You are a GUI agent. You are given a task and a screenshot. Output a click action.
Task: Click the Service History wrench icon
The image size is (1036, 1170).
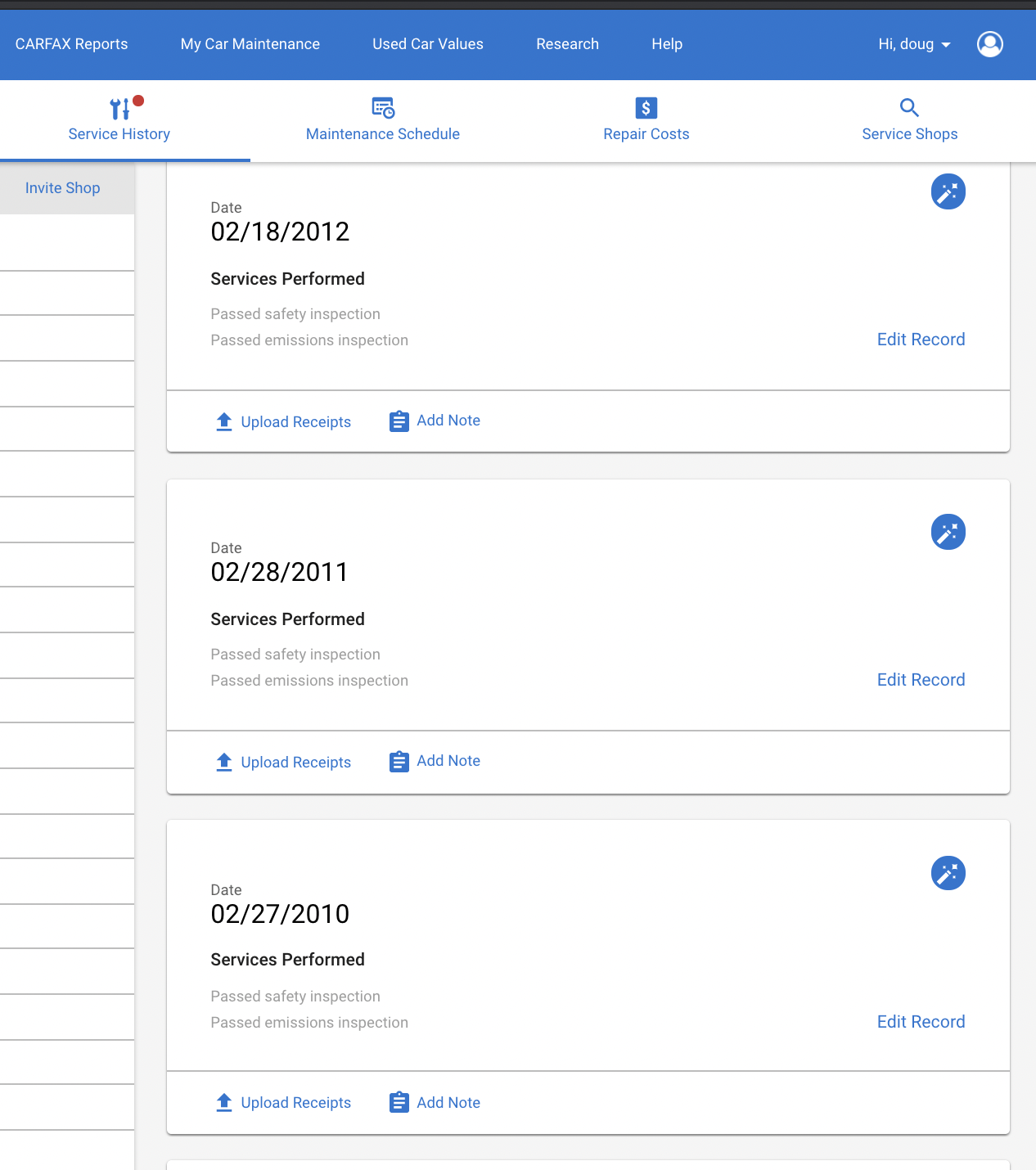[119, 108]
